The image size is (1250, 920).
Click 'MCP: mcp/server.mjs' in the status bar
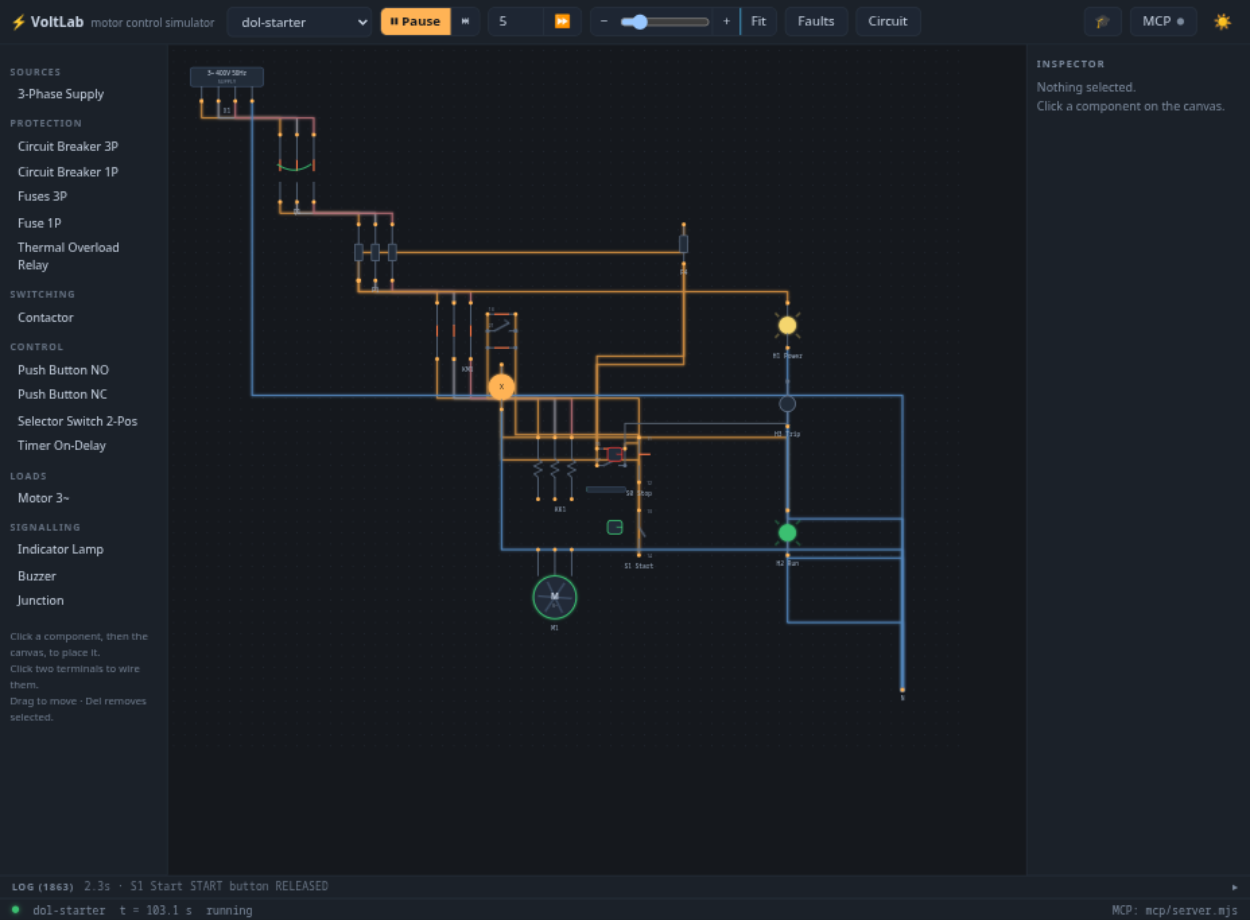[1175, 910]
